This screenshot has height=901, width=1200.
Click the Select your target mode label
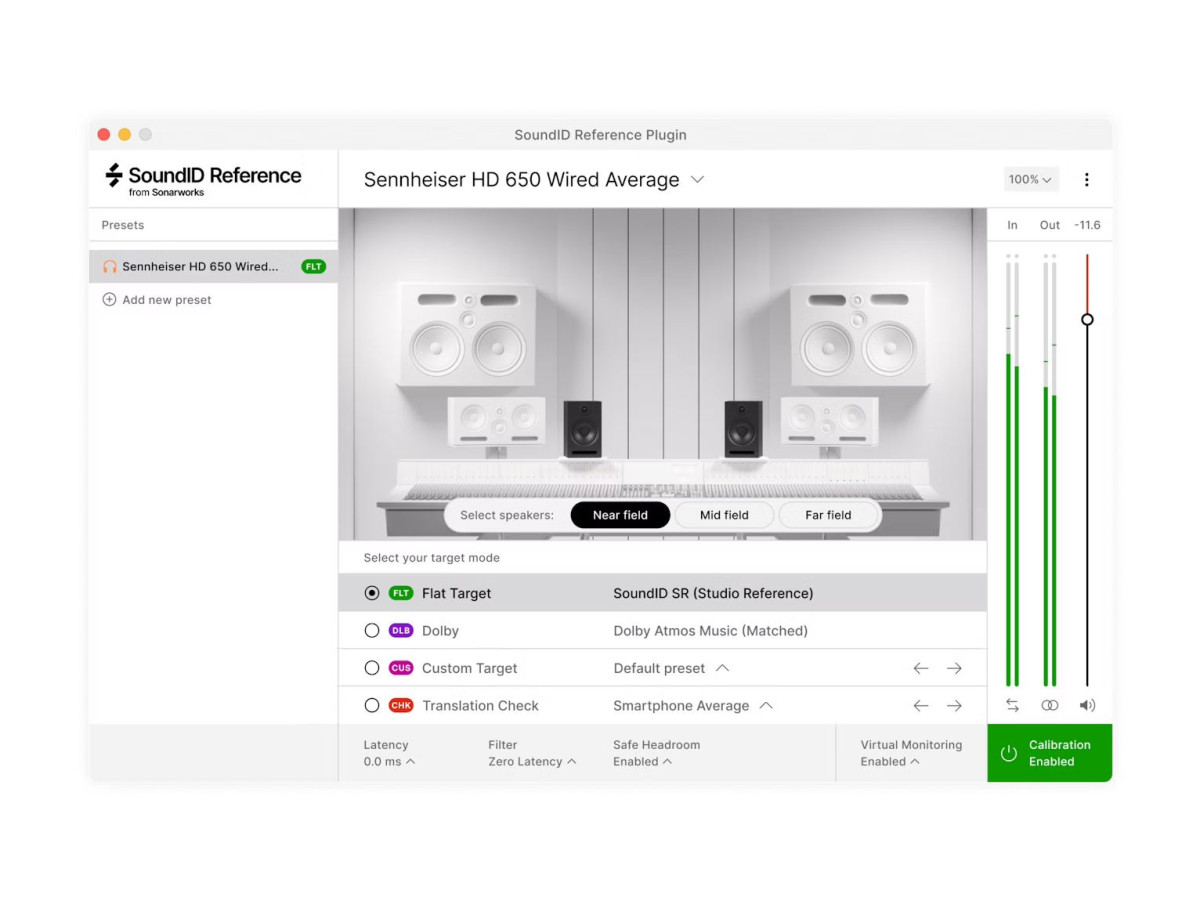[x=431, y=558]
